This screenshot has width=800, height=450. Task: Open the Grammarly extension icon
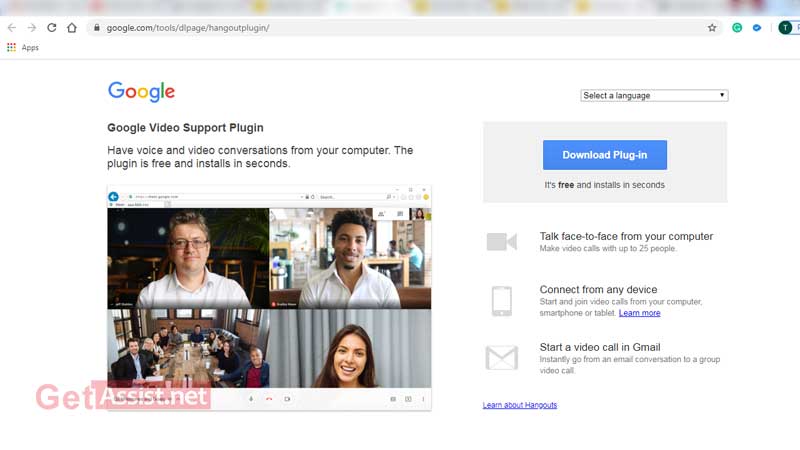click(738, 28)
